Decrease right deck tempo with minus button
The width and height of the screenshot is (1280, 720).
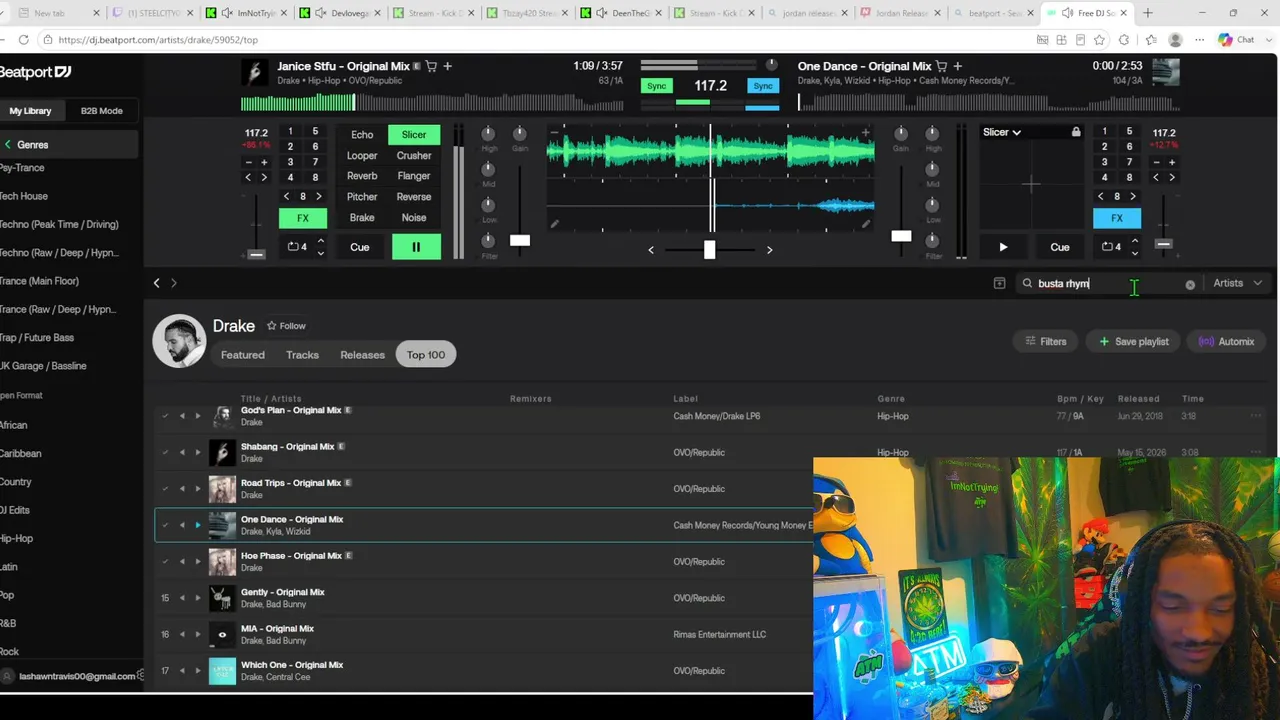point(1156,162)
